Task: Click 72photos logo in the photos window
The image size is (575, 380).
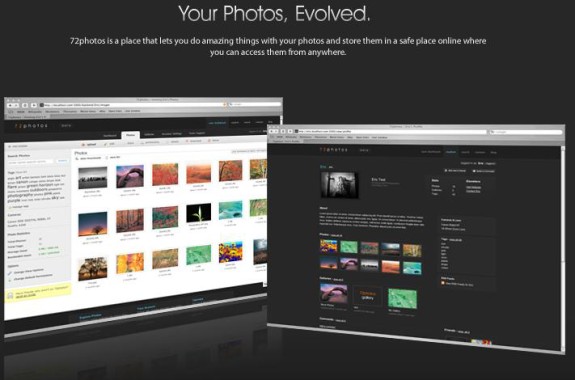Action: pyautogui.click(x=31, y=125)
